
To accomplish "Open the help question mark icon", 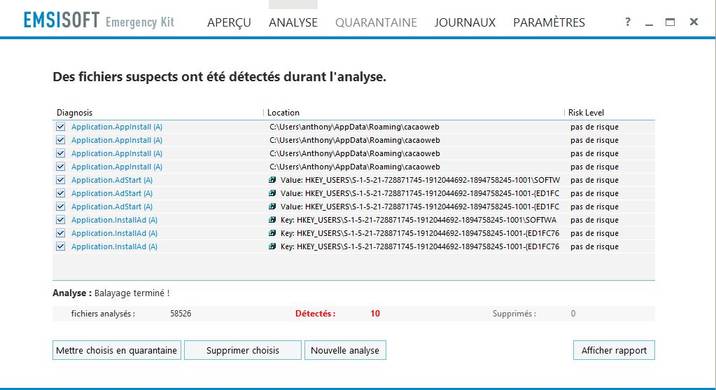I will click(x=628, y=21).
